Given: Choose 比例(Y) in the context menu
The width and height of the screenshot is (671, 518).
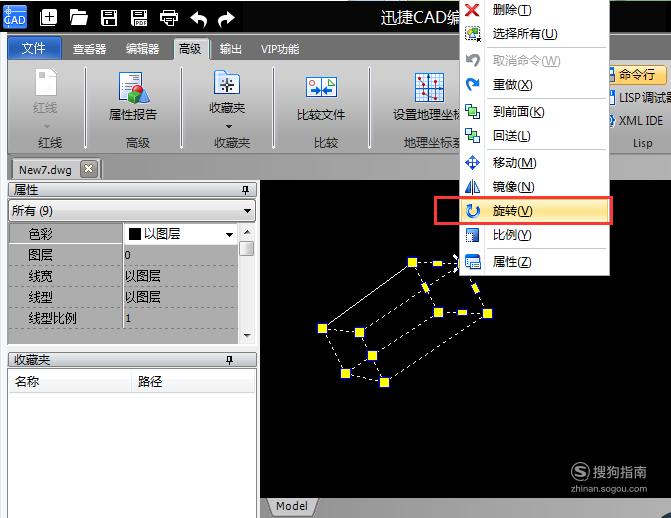Looking at the screenshot, I should pyautogui.click(x=534, y=235).
